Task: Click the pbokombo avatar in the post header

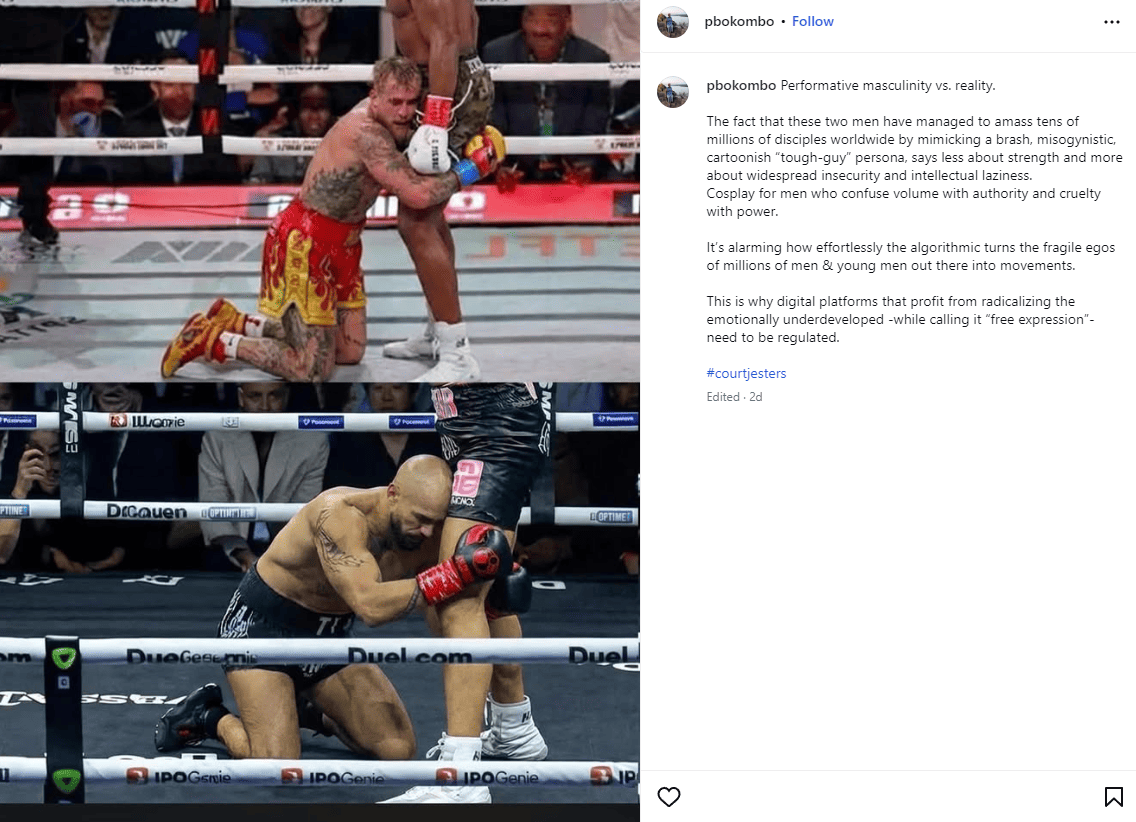Action: click(672, 22)
